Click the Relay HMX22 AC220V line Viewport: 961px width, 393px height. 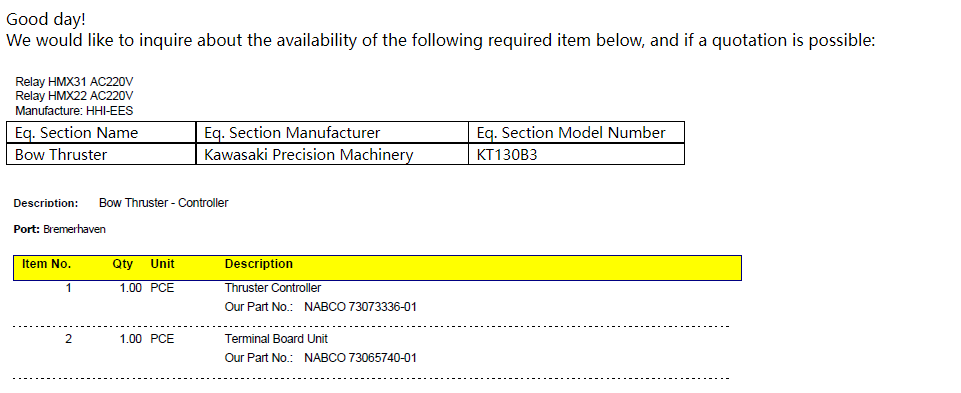click(x=74, y=96)
